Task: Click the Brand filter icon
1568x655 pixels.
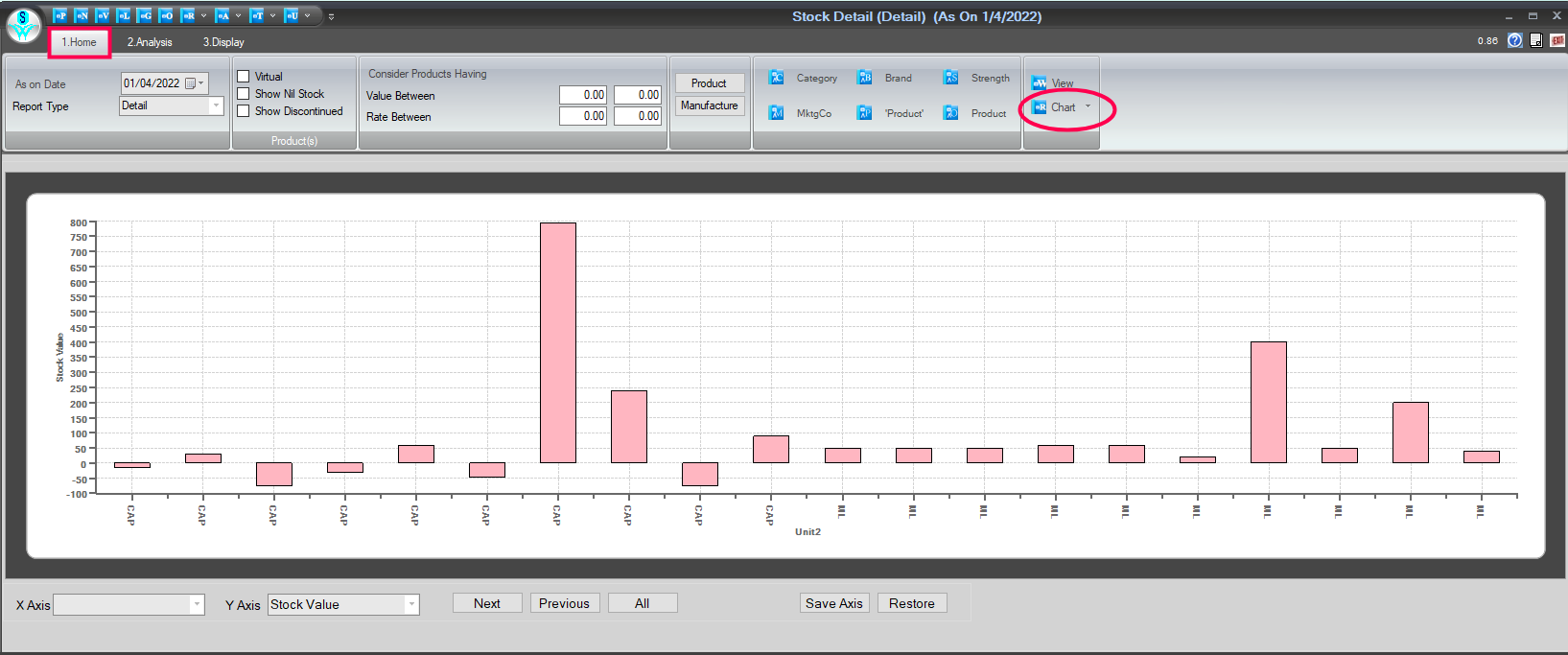Action: (864, 78)
